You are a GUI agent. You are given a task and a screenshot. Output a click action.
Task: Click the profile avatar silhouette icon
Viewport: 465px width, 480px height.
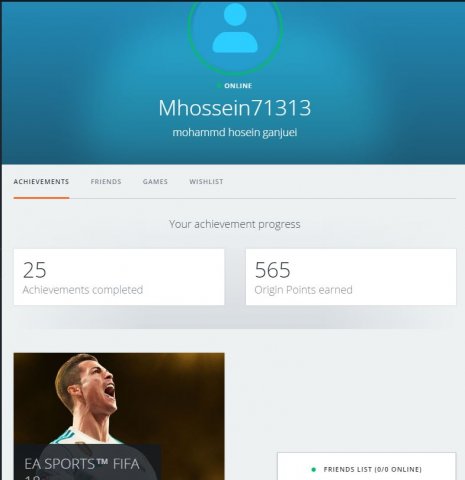235,29
